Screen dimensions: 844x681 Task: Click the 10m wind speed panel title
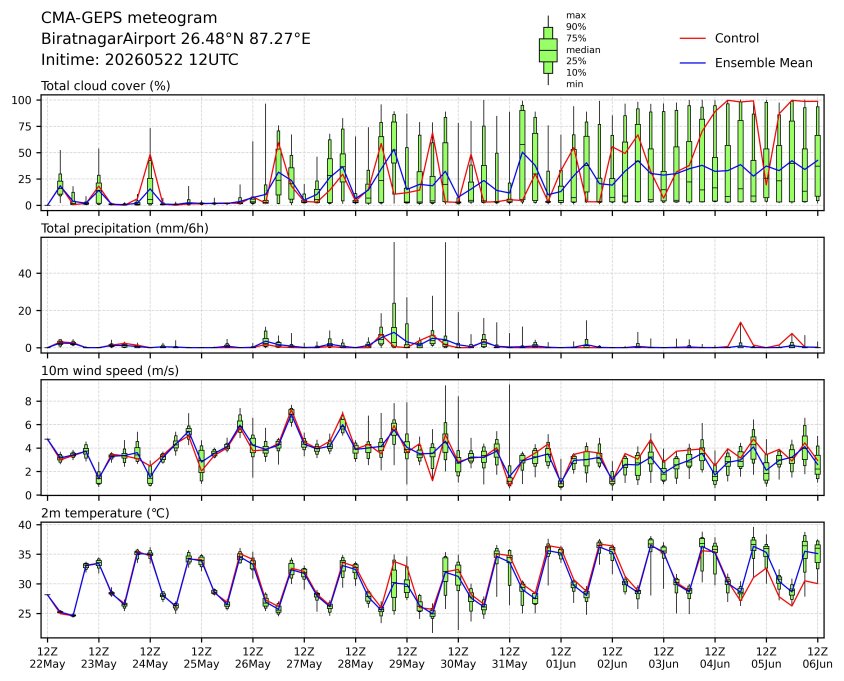pos(110,370)
